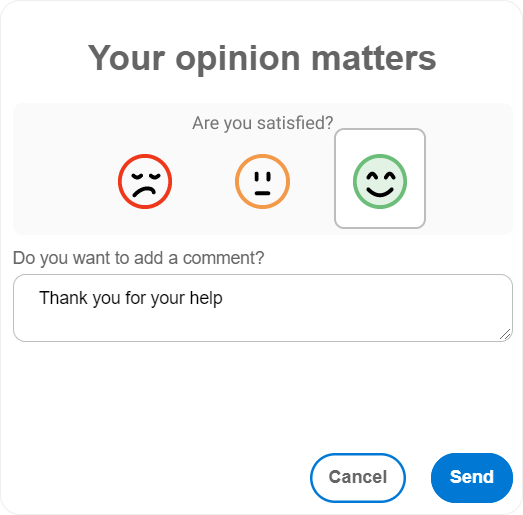This screenshot has width=523, height=515.
Task: Choose the orange neutral face rating
Action: click(x=263, y=181)
